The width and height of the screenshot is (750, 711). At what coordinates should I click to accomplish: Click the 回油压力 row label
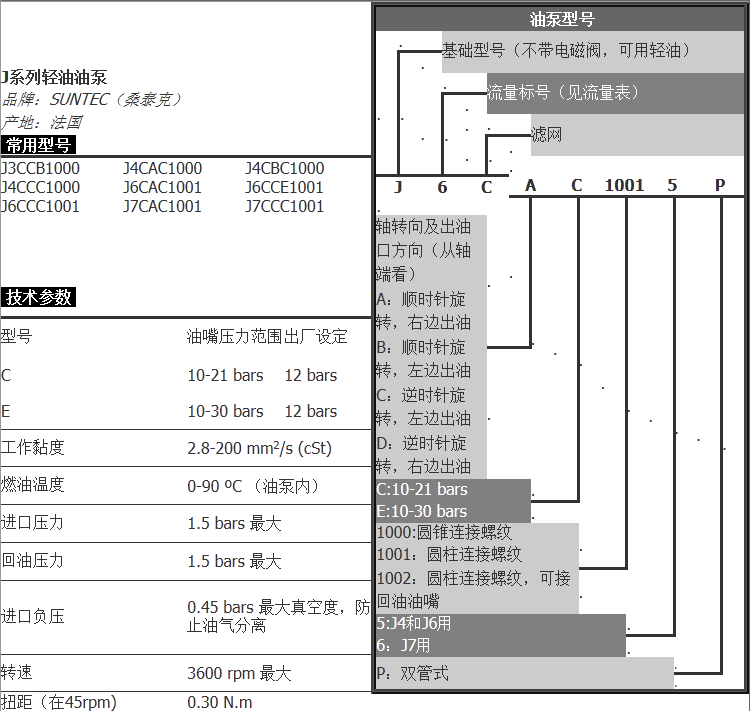pyautogui.click(x=32, y=560)
